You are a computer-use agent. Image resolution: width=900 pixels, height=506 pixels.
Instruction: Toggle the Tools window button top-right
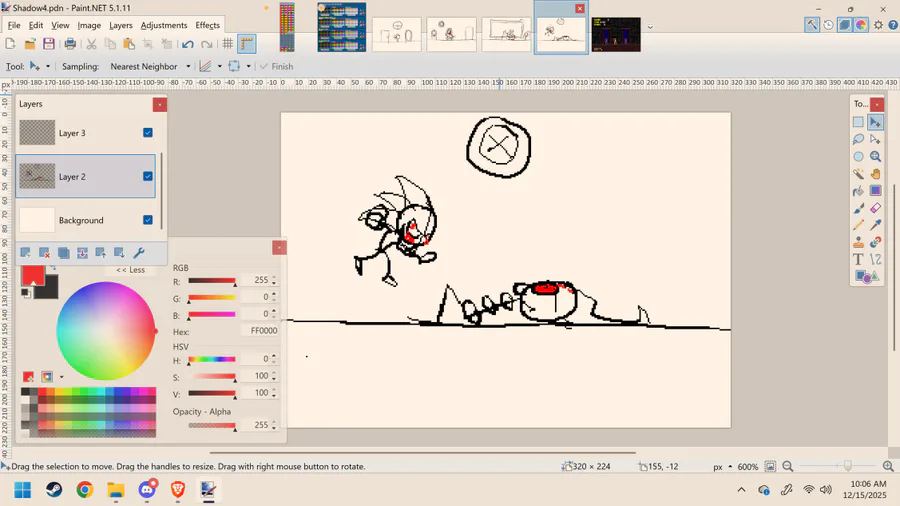pyautogui.click(x=812, y=25)
